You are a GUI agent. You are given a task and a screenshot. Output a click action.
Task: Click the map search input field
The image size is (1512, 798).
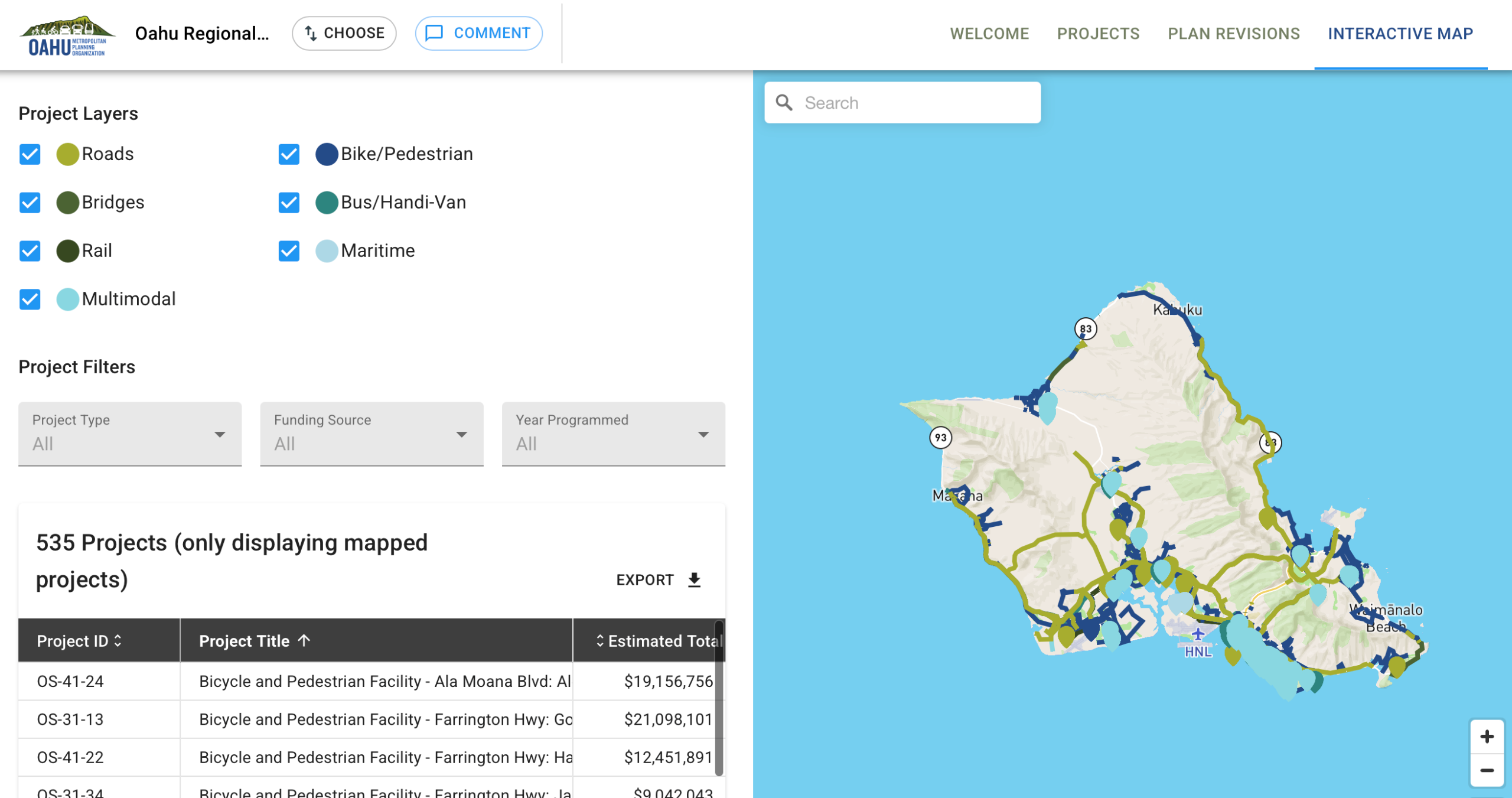(x=910, y=102)
